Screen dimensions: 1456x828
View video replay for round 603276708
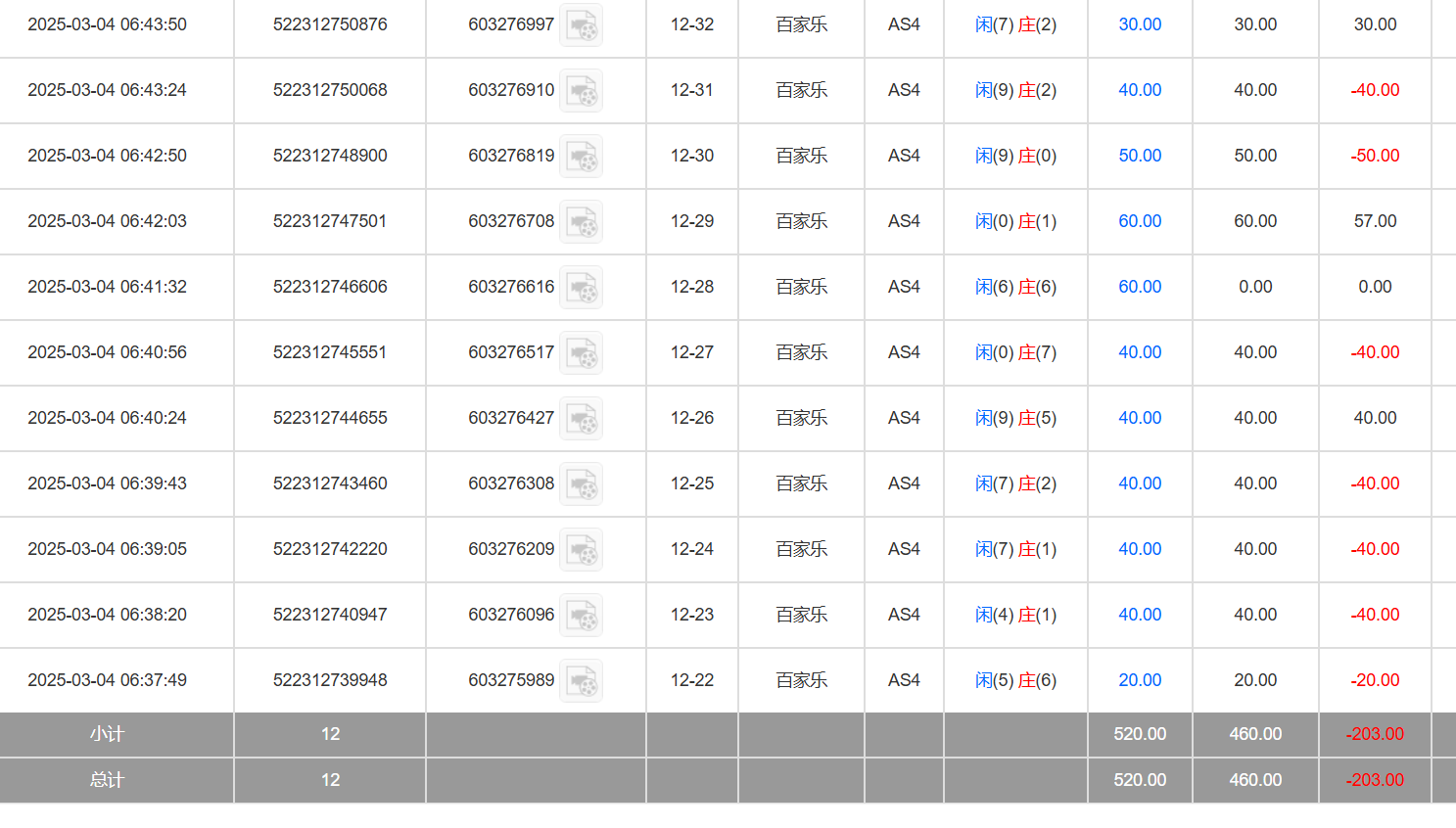coord(582,222)
